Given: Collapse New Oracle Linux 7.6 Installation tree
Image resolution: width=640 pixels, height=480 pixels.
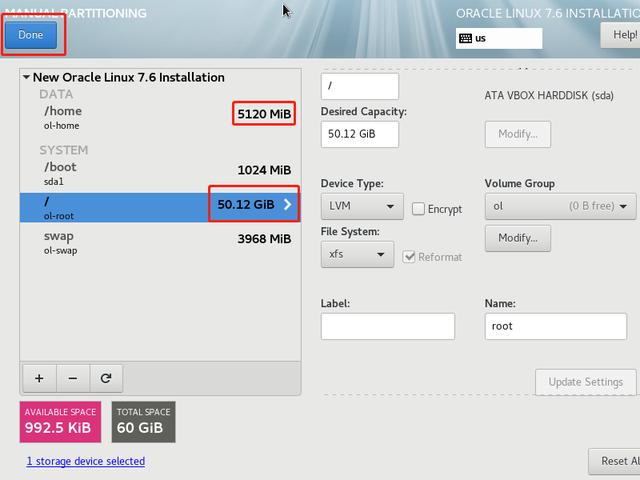Looking at the screenshot, I should tap(27, 77).
